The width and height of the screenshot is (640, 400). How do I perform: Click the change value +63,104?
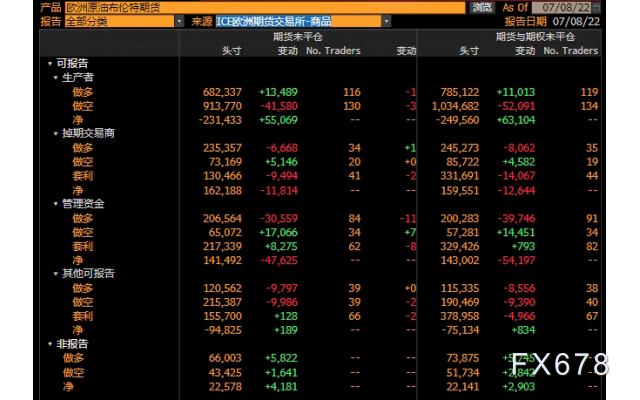(x=516, y=120)
